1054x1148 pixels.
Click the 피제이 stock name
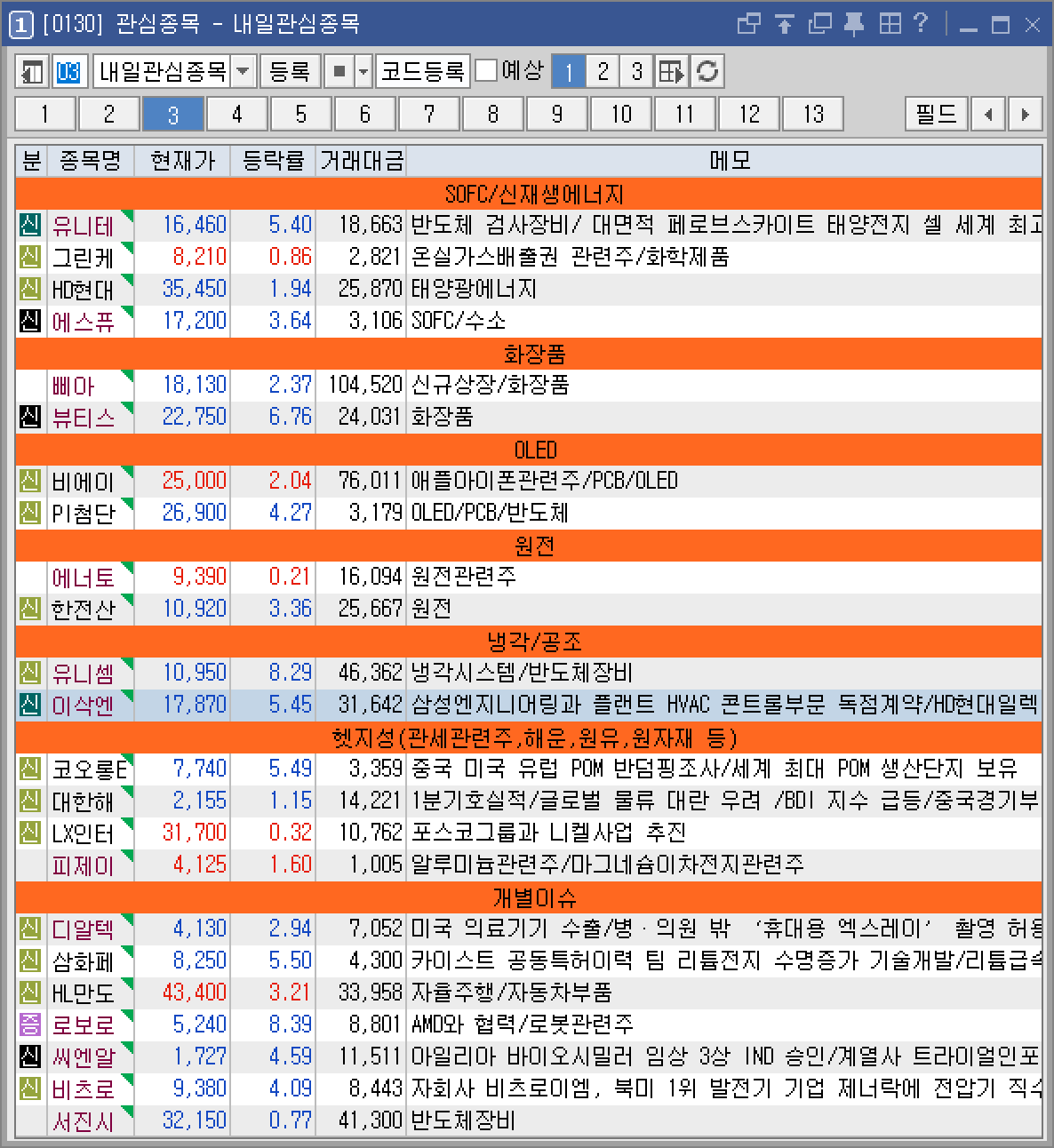[84, 865]
